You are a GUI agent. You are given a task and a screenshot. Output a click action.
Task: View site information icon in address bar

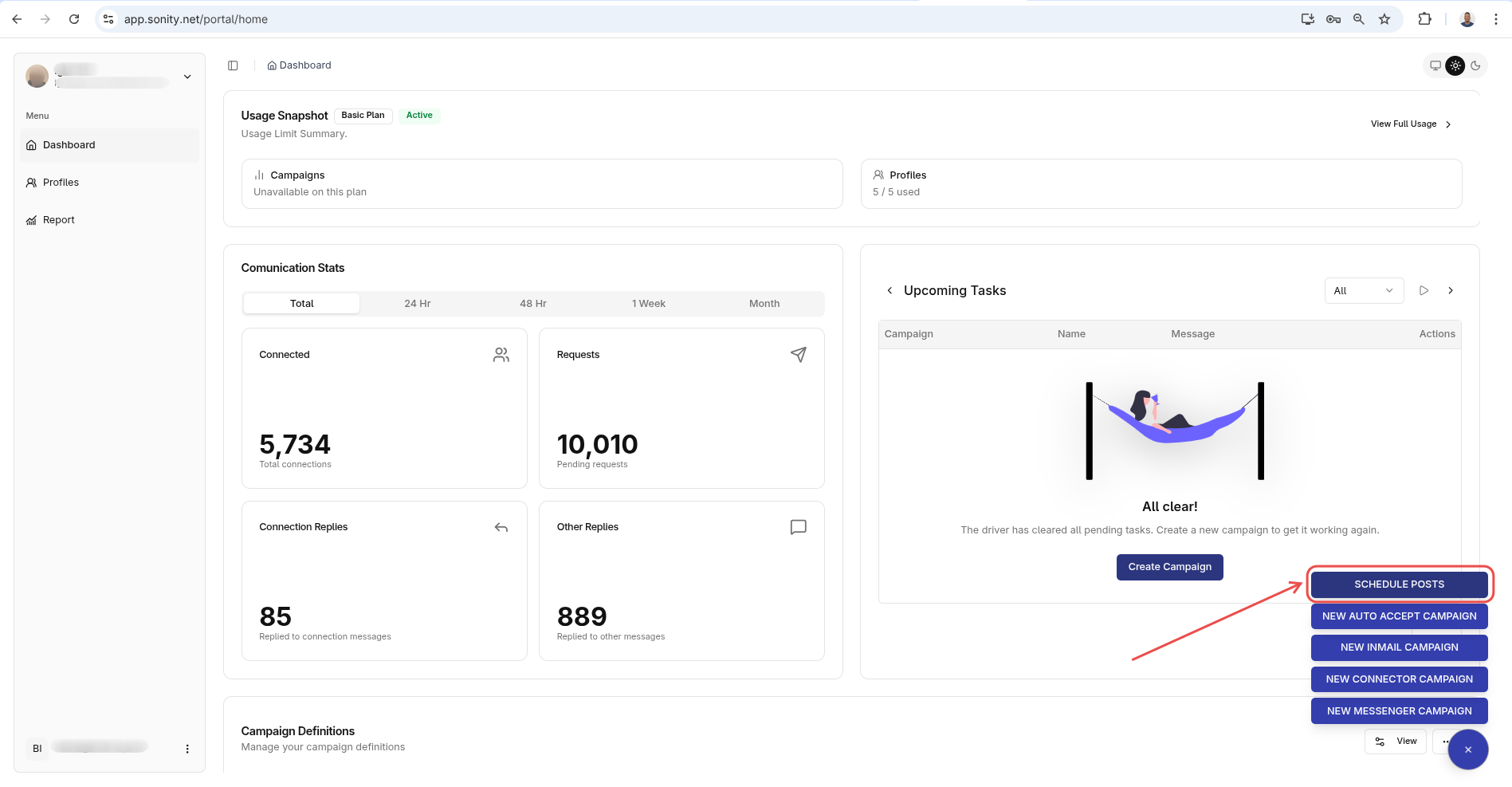109,19
